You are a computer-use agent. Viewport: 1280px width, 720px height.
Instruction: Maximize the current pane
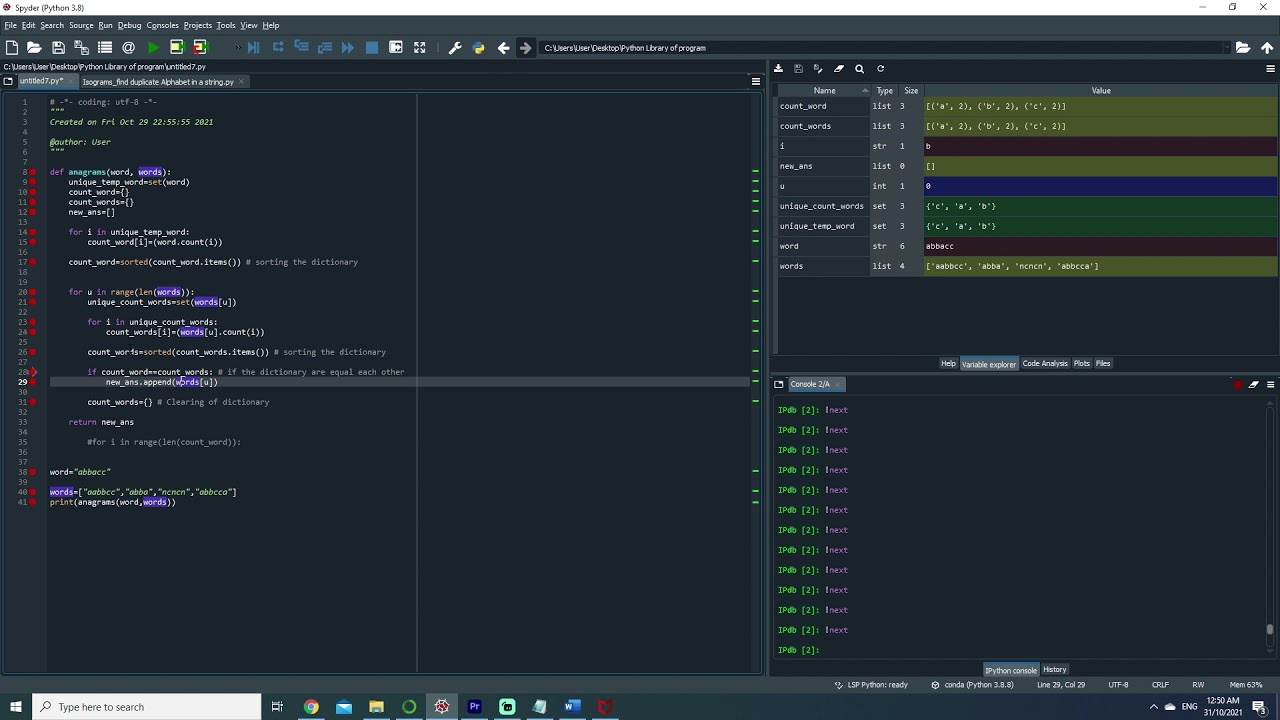[396, 47]
